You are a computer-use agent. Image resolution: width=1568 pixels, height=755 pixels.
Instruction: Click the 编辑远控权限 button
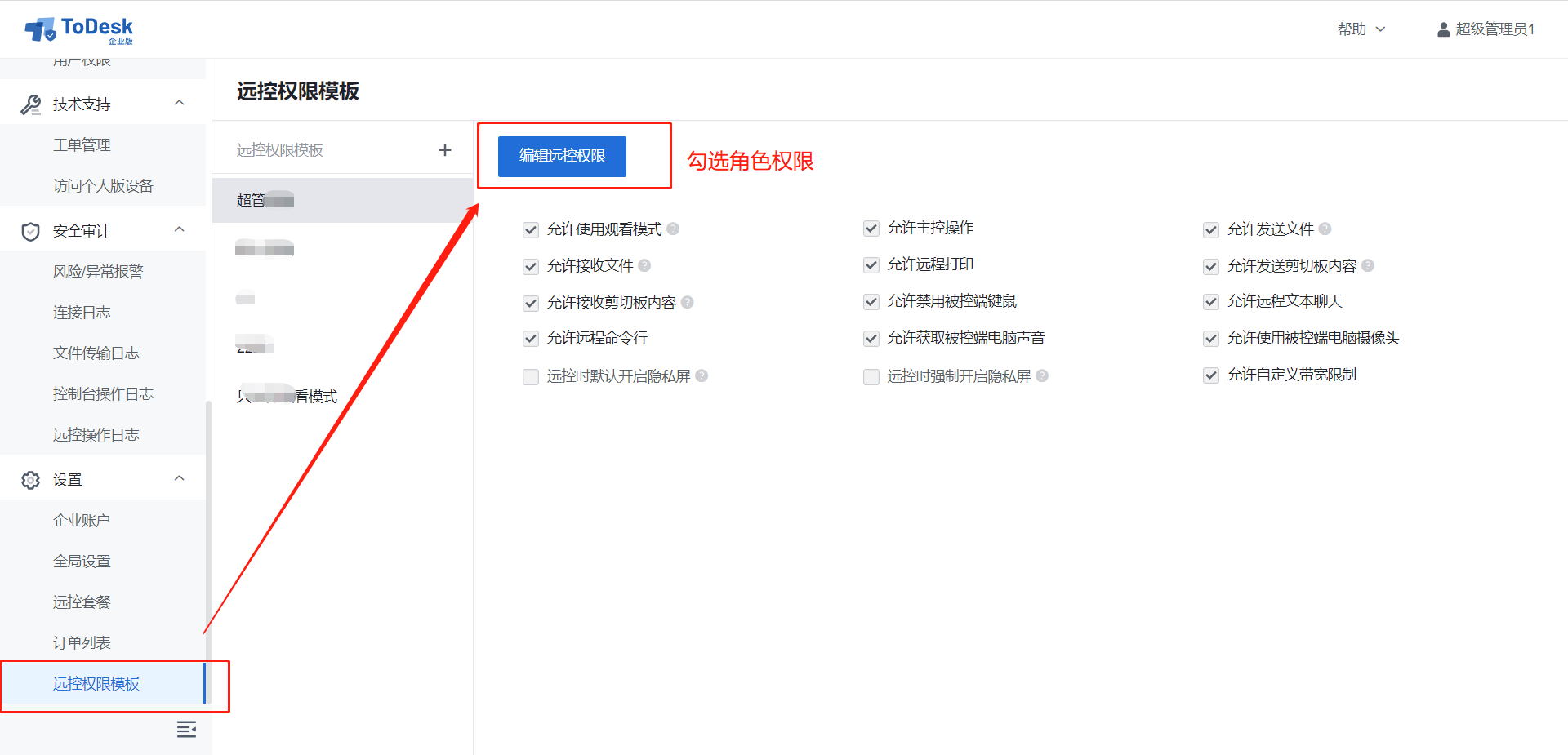[x=562, y=156]
